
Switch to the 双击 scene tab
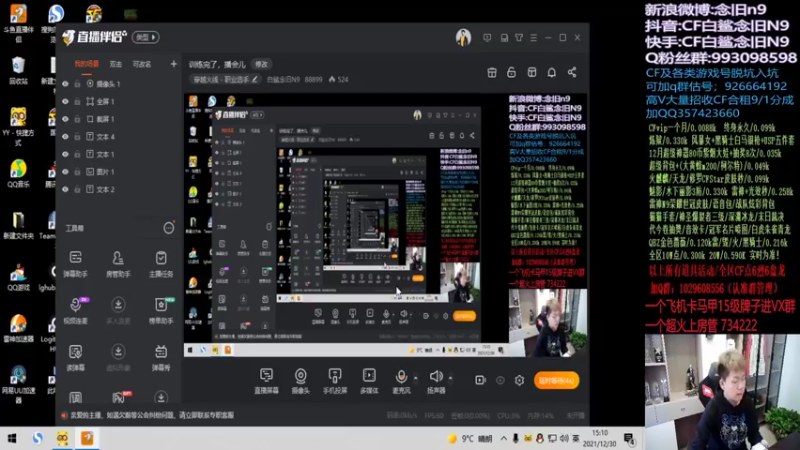(x=116, y=64)
